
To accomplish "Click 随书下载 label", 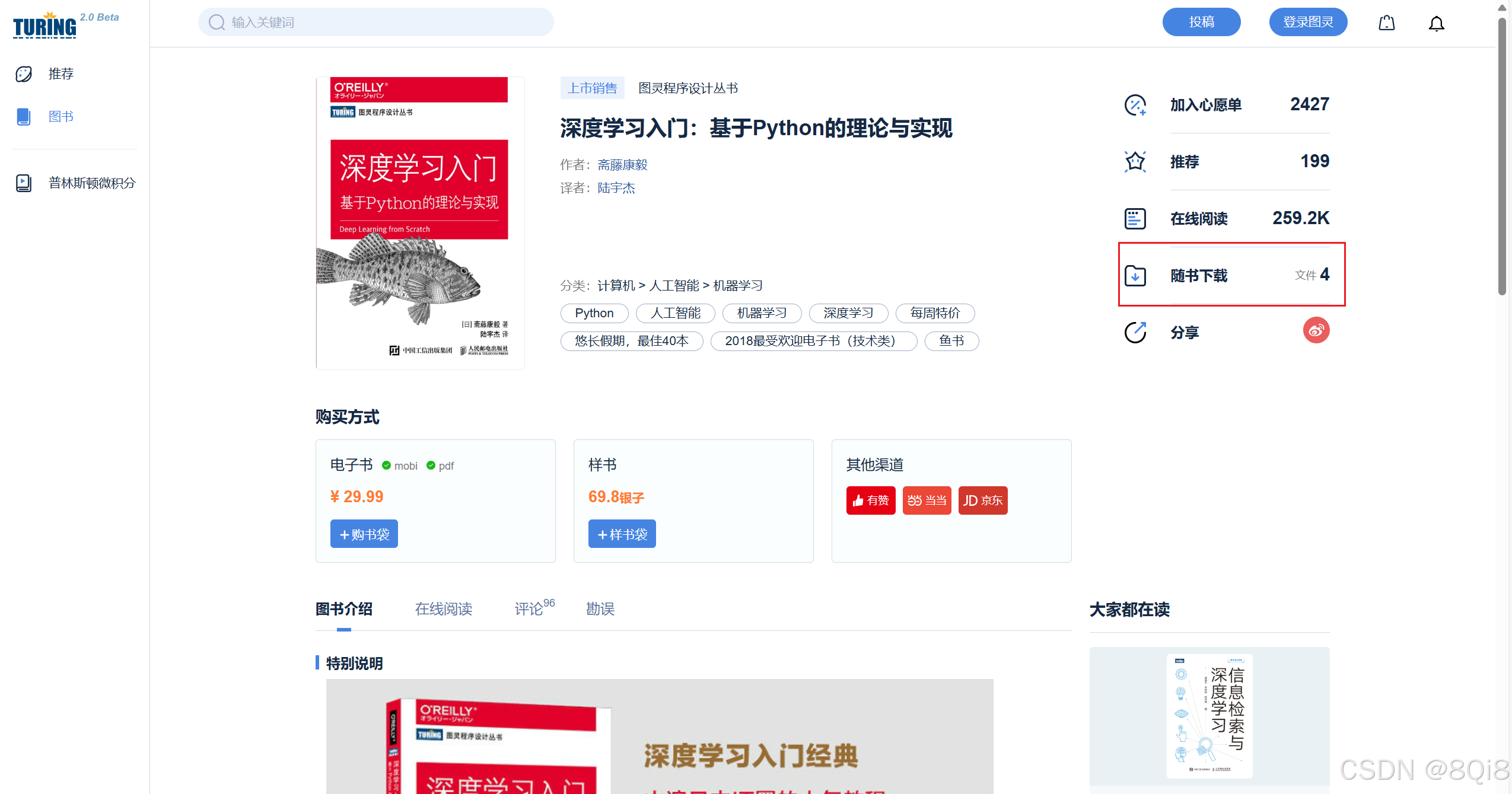I will 1199,276.
